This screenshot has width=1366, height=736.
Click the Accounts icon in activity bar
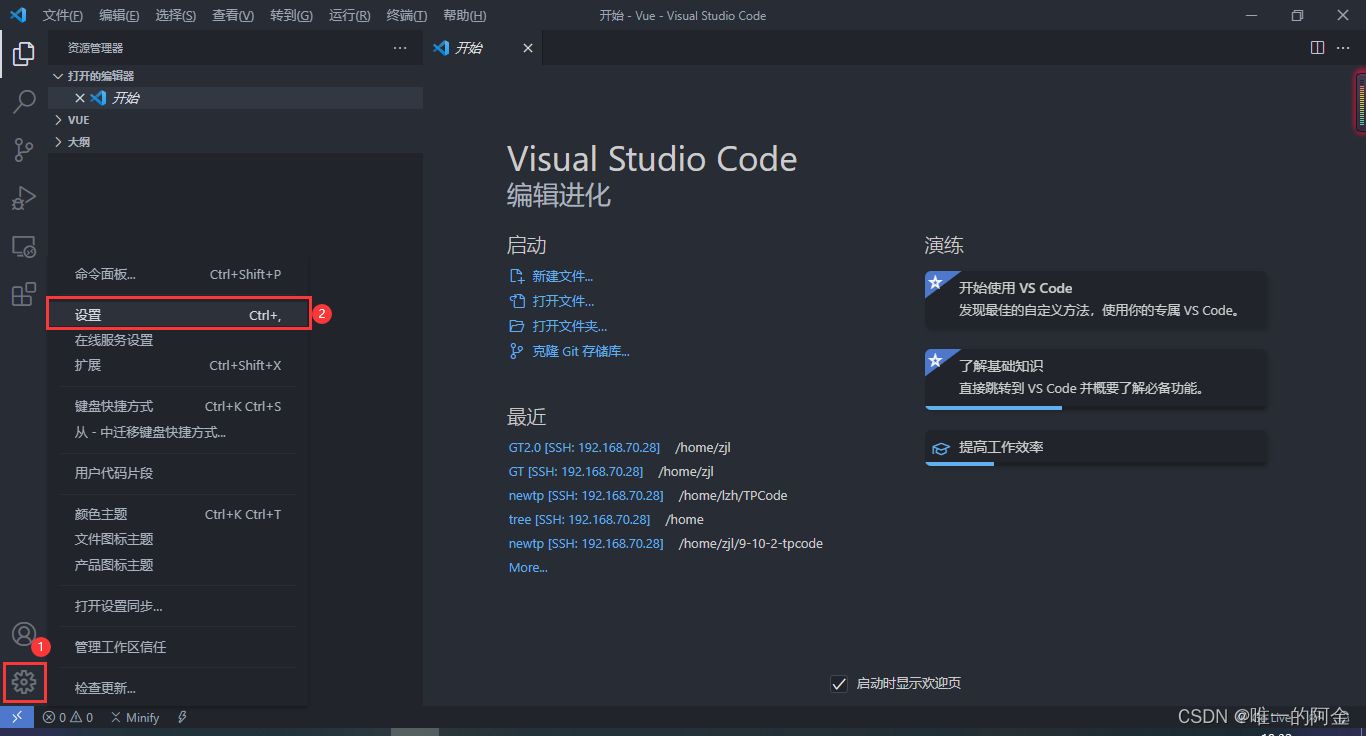click(x=24, y=634)
